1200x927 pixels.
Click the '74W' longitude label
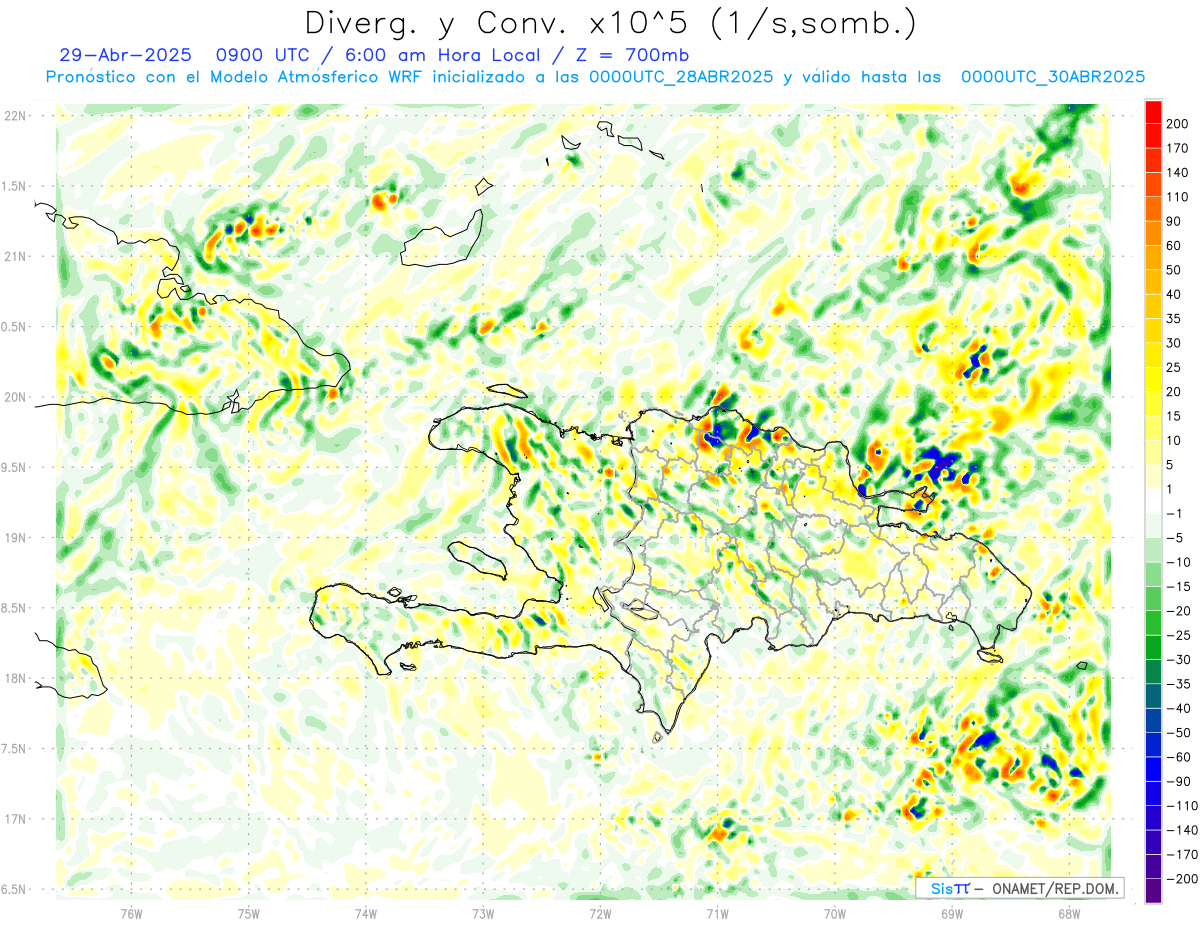tap(366, 912)
